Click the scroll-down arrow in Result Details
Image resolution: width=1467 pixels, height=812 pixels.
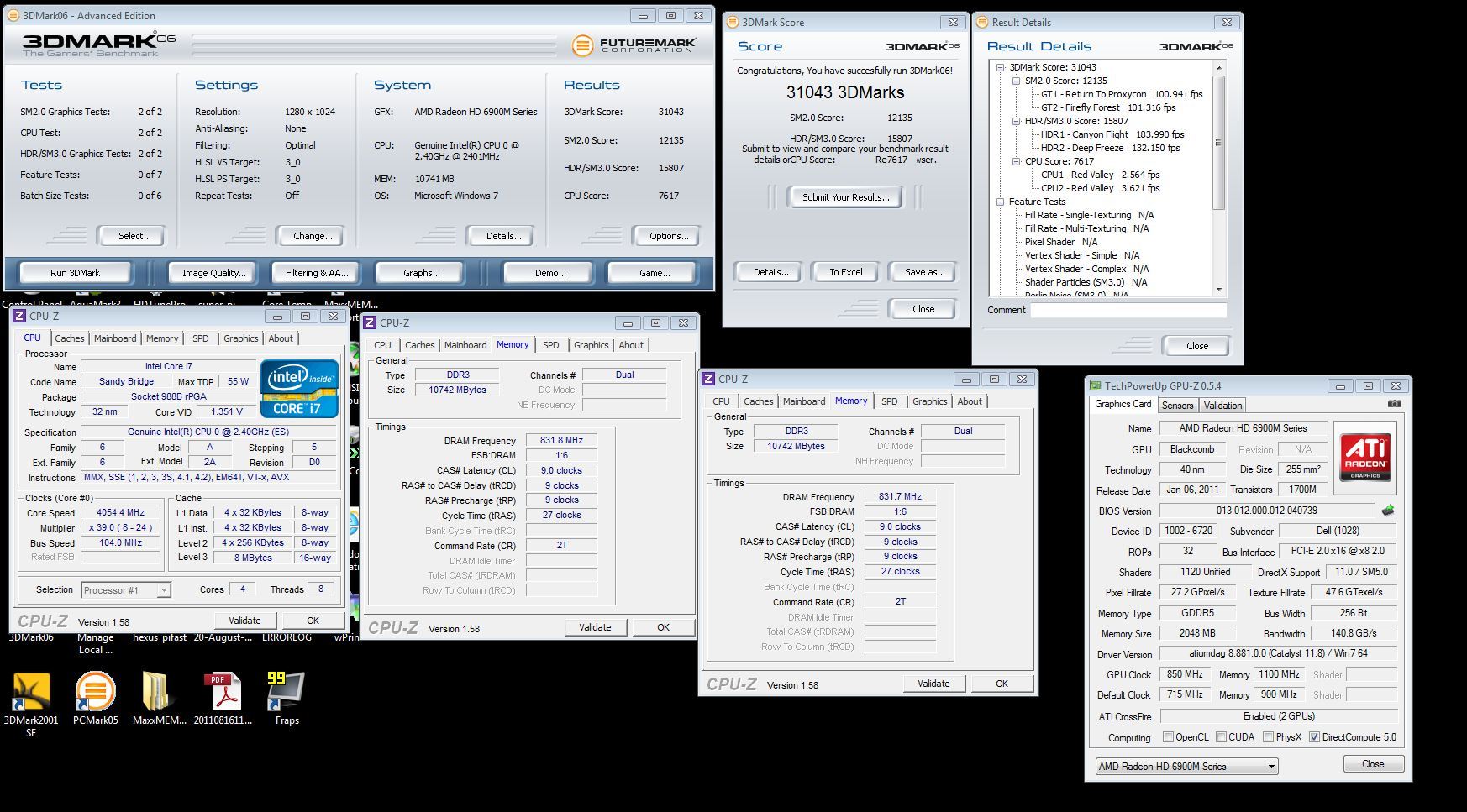(1219, 289)
